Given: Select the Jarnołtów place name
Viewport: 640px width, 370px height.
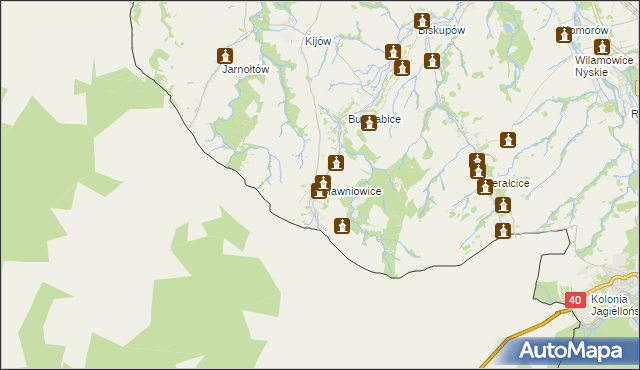Looking at the screenshot, I should coord(245,69).
